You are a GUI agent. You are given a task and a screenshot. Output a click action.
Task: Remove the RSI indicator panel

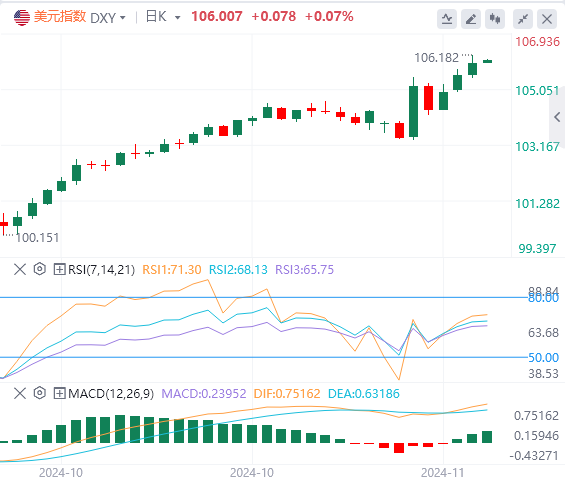[x=20, y=269]
